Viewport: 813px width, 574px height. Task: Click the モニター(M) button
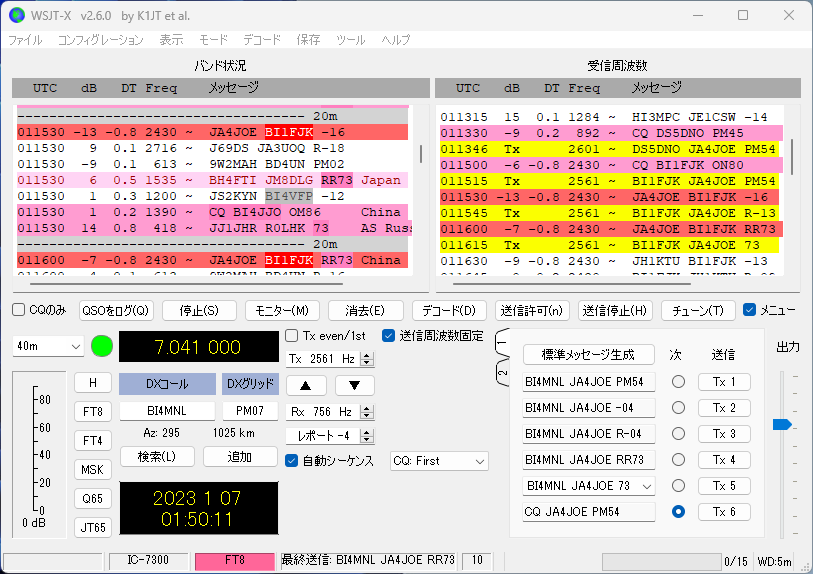(282, 311)
